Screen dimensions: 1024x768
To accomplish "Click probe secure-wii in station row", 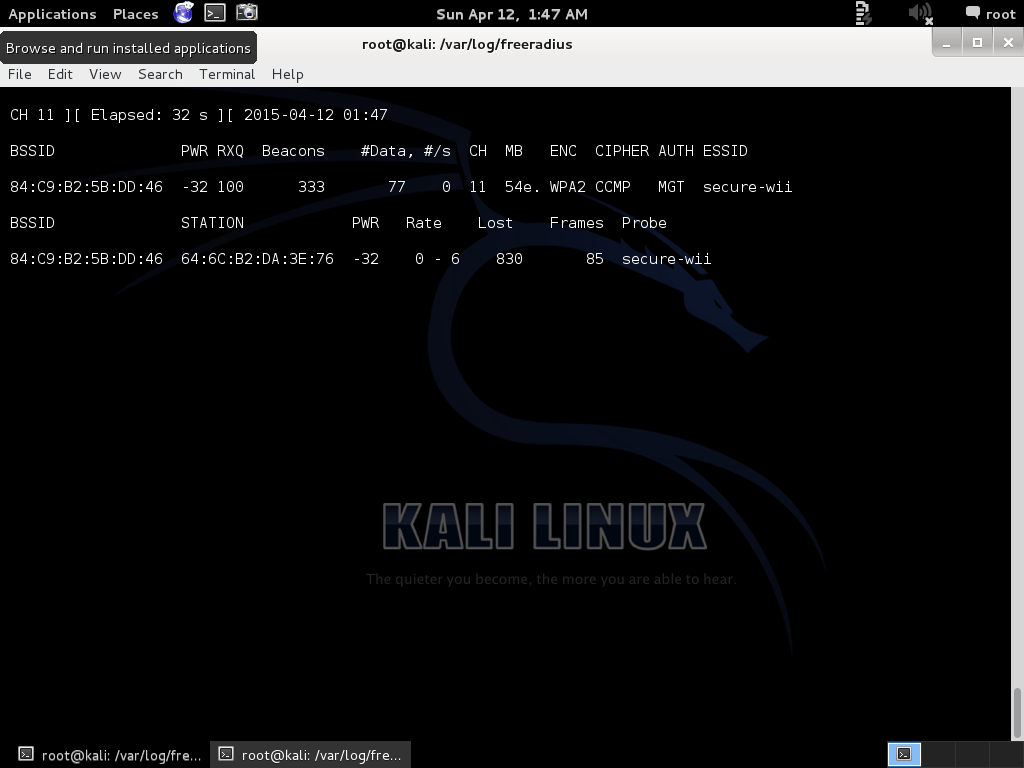I will click(x=666, y=259).
